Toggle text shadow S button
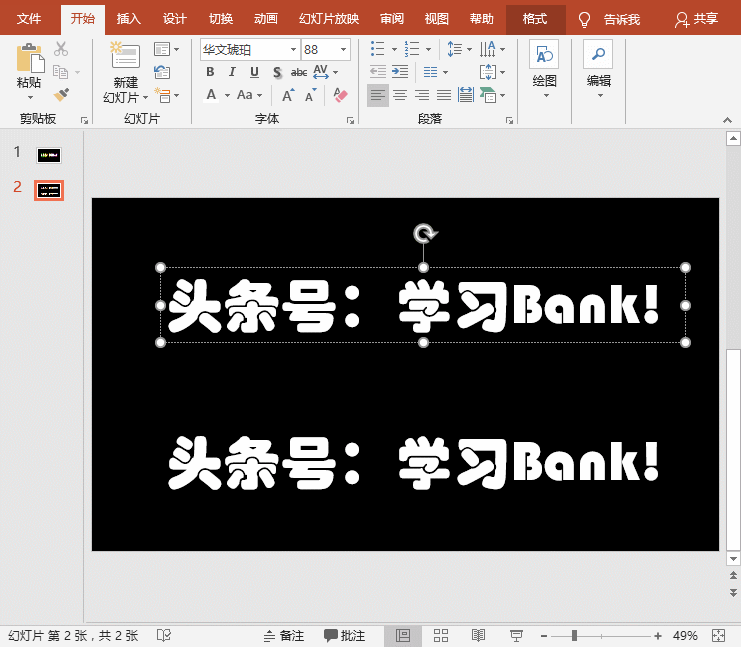 277,72
